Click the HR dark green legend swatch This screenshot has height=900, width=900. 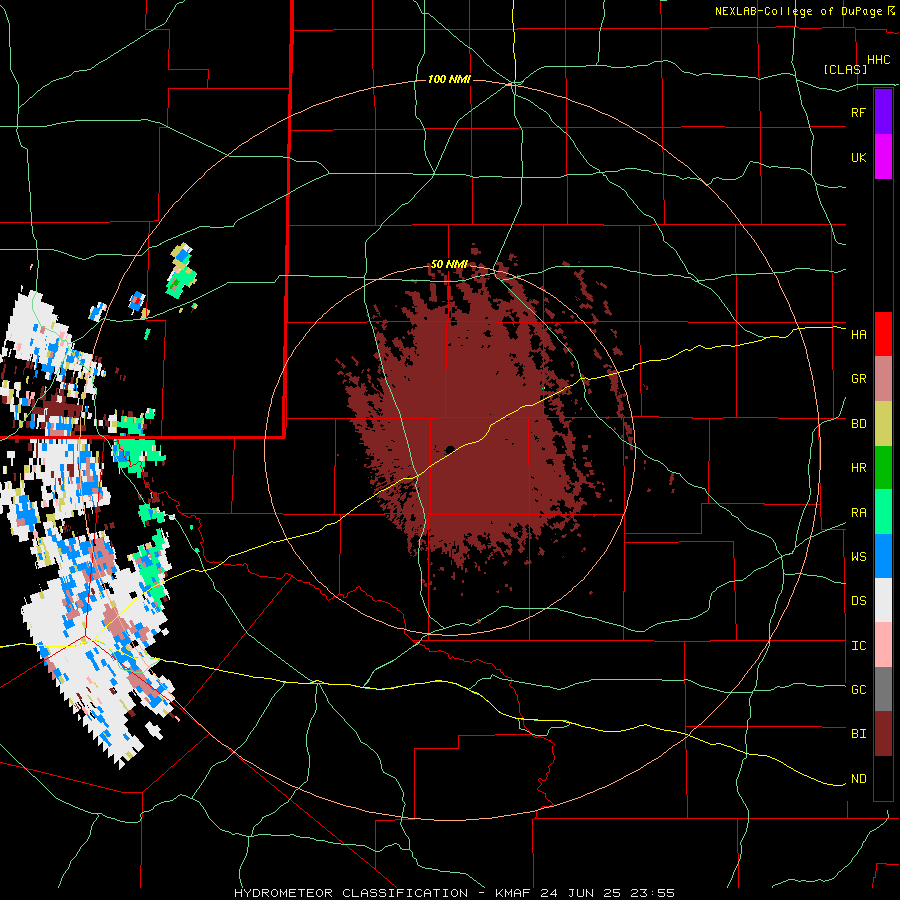tap(883, 468)
